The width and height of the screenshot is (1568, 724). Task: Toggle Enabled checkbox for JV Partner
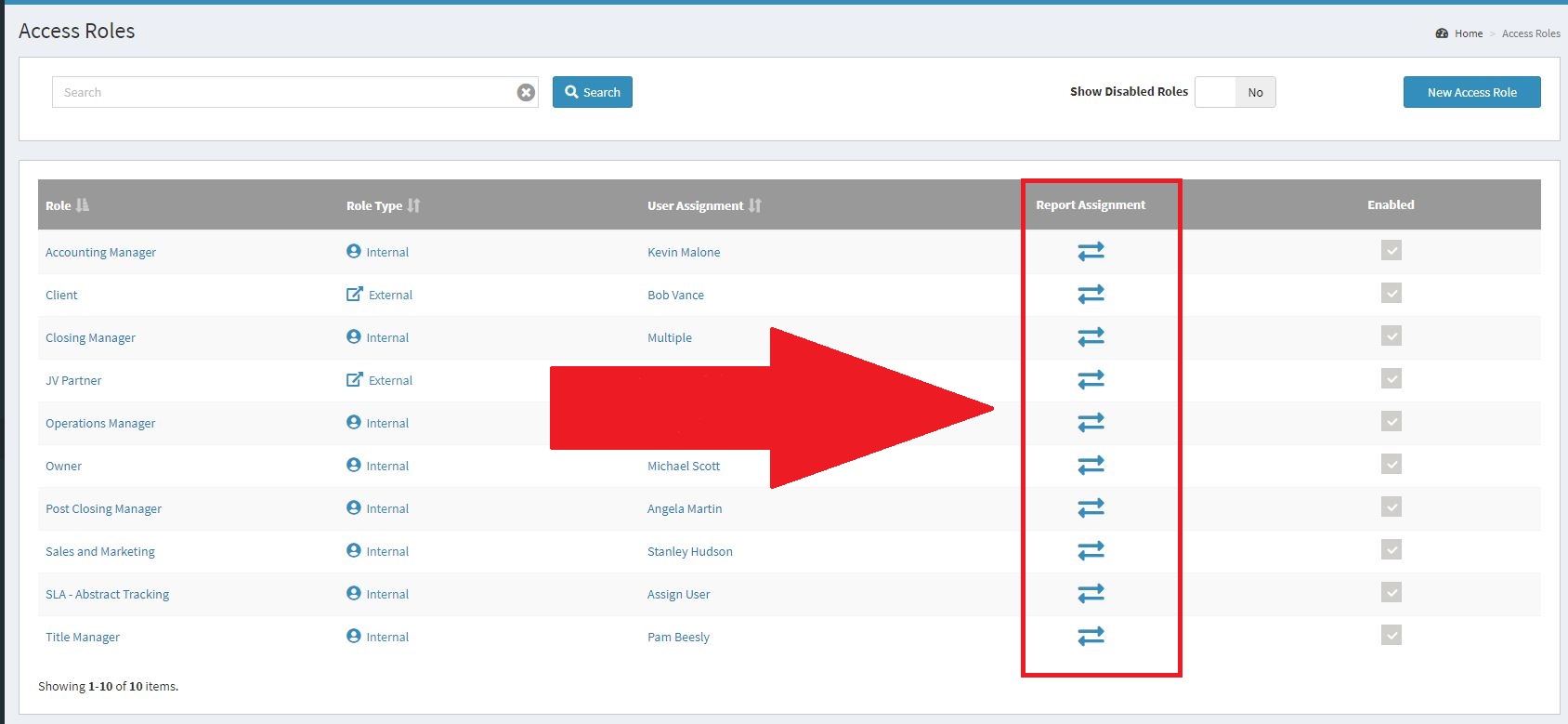[x=1391, y=379]
